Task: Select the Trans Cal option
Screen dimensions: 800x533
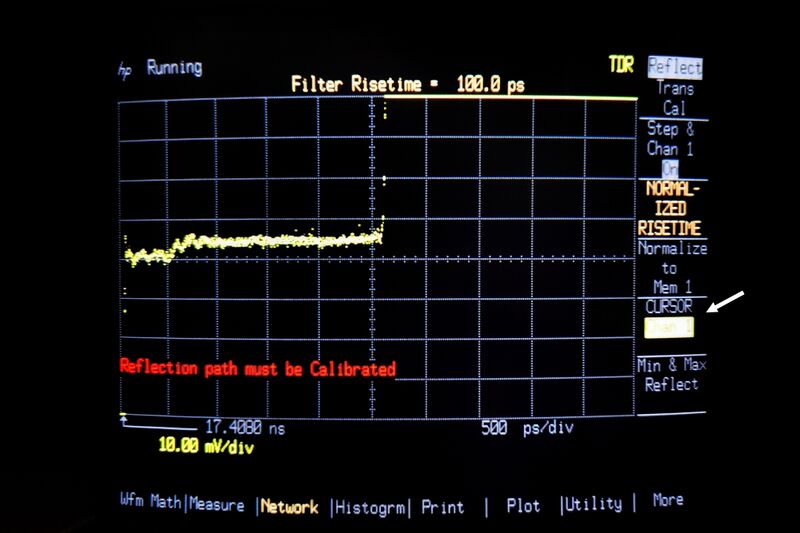Action: point(674,98)
